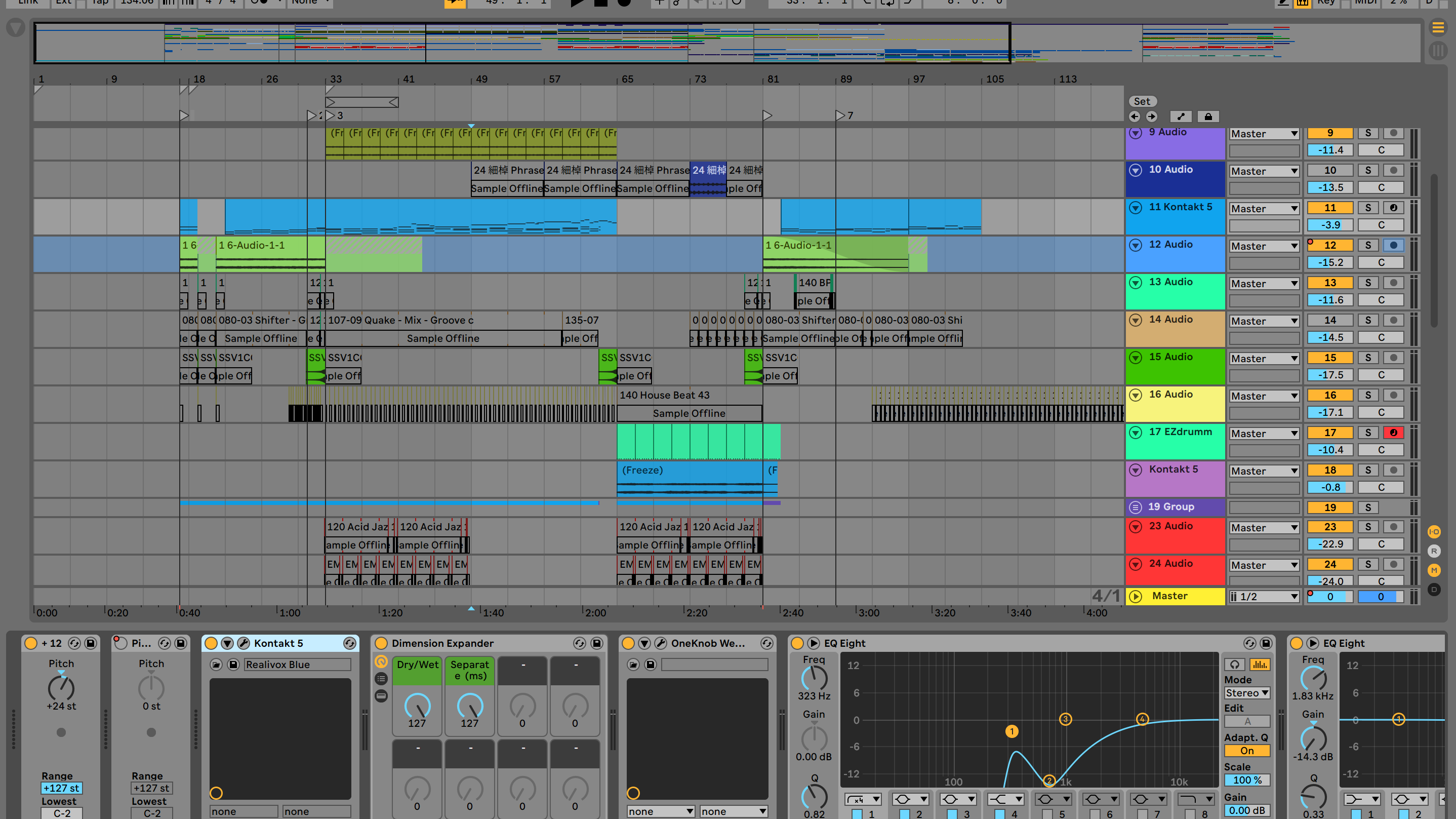This screenshot has width=1456, height=819.
Task: Select the 12 Audio track header
Action: tap(1175, 254)
